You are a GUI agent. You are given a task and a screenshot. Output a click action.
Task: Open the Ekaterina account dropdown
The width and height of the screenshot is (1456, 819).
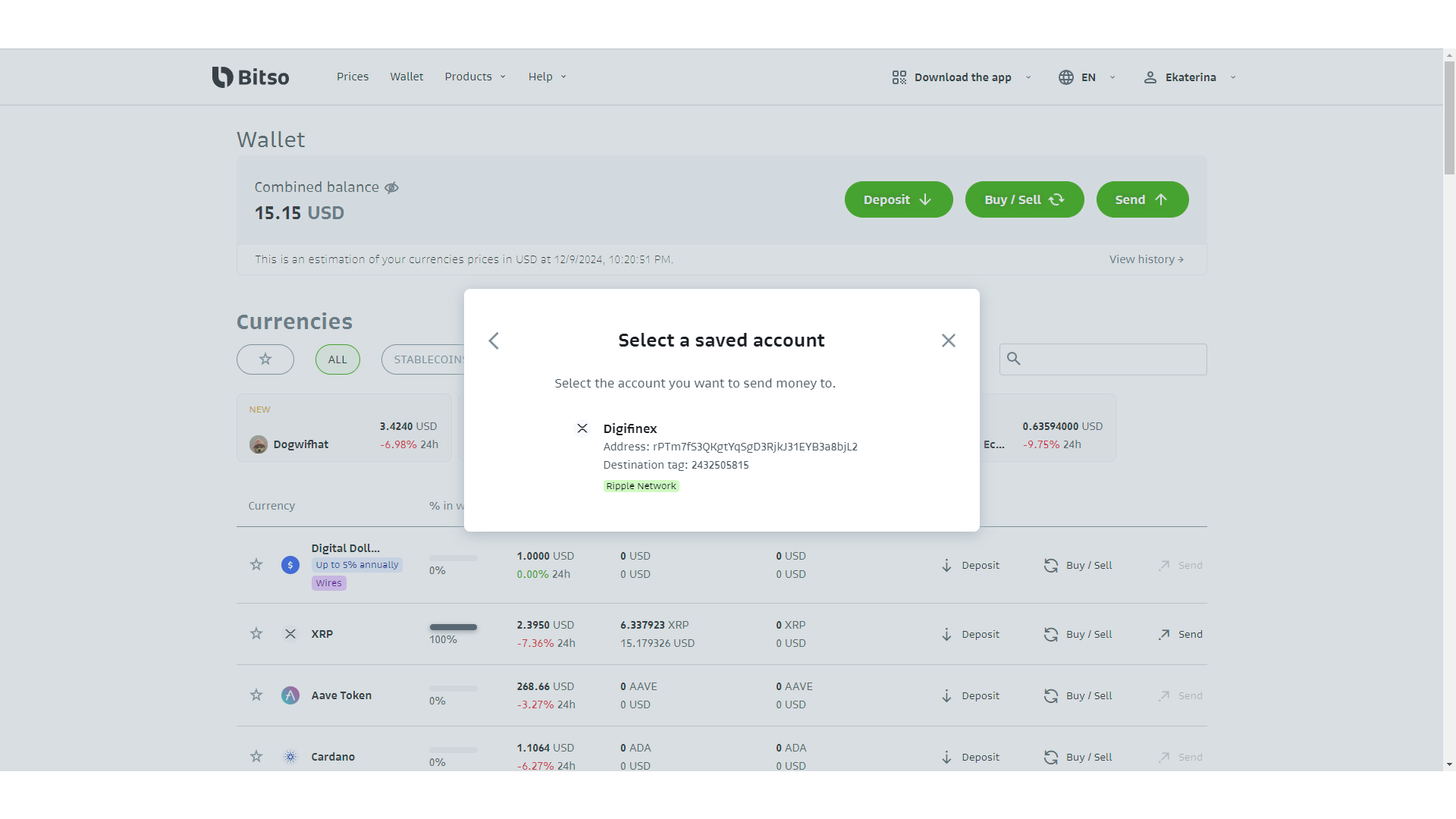point(1190,77)
